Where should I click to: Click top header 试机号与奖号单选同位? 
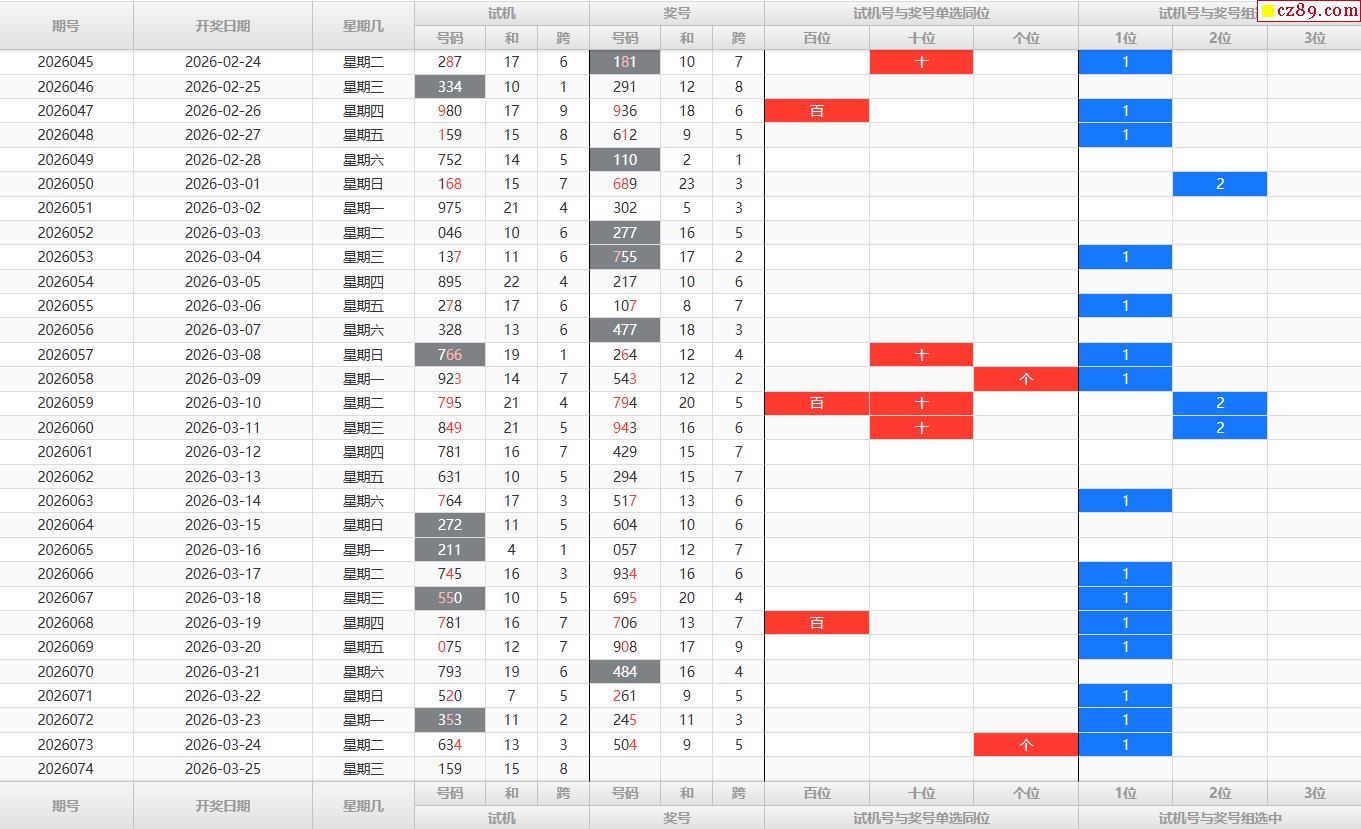[x=920, y=13]
